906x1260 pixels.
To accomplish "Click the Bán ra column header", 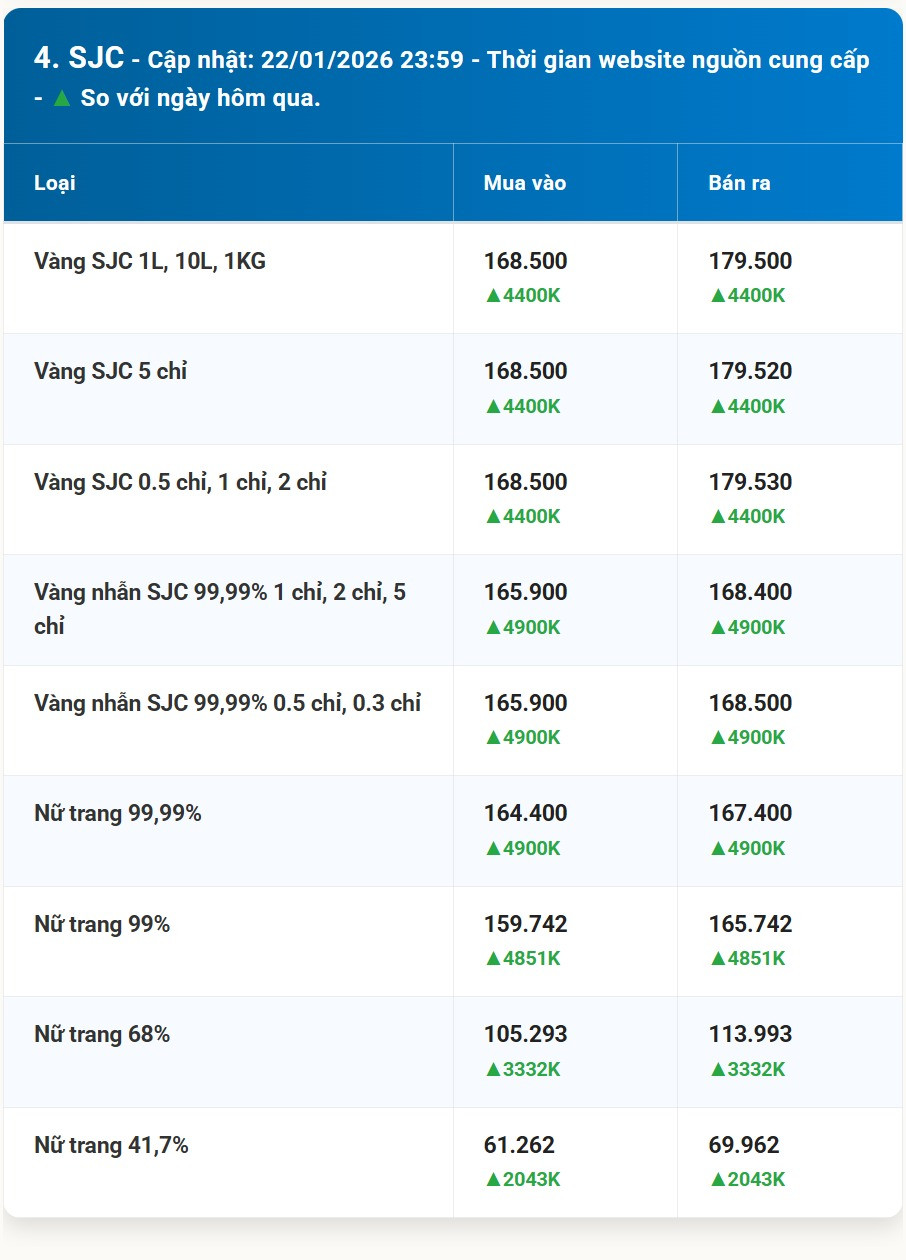I will click(739, 183).
